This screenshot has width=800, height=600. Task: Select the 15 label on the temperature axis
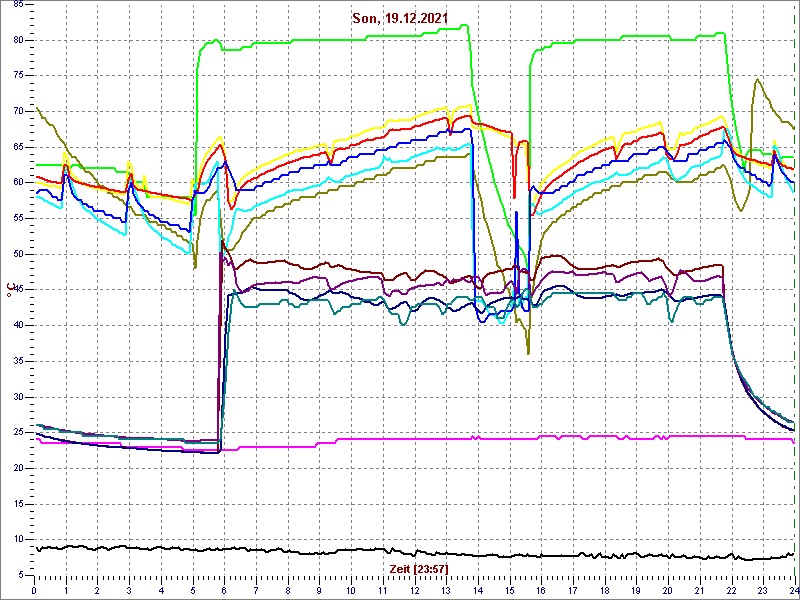click(x=18, y=504)
